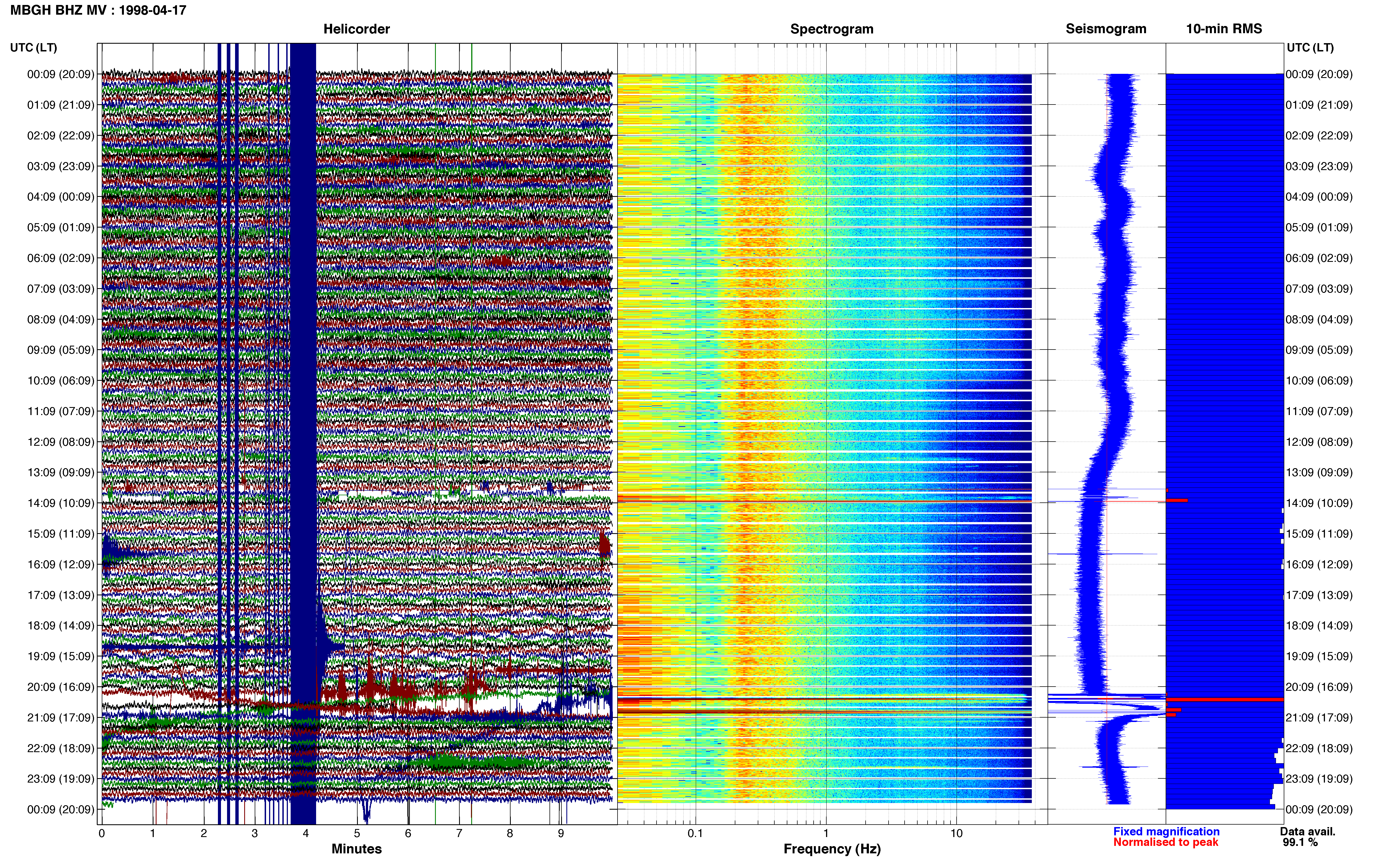Click the left '06:09 (02:09)' time label
This screenshot has height=868, width=1388.
[x=61, y=258]
